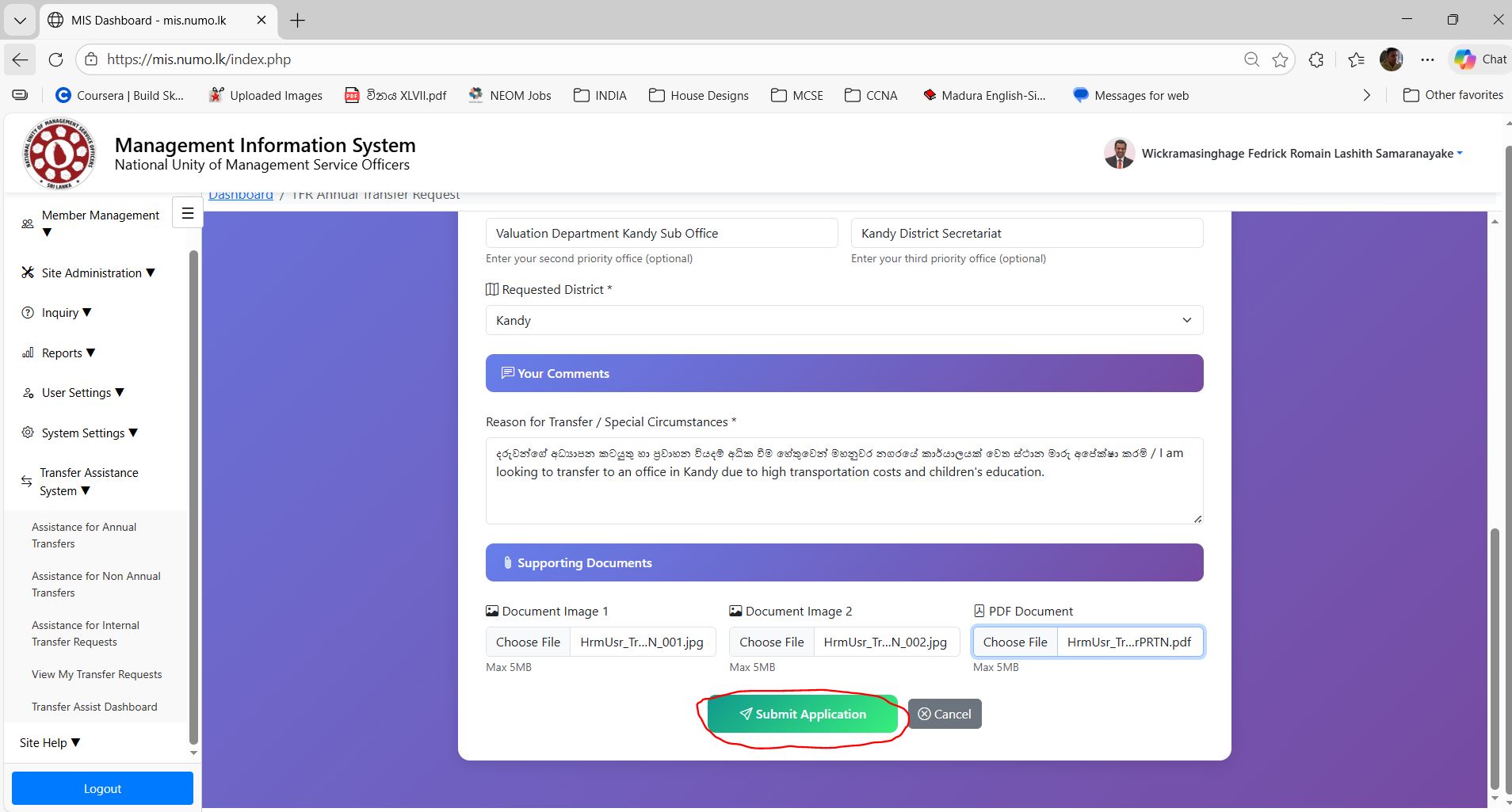The height and width of the screenshot is (812, 1512).
Task: Click the hamburger sidebar toggle icon
Action: [x=188, y=213]
